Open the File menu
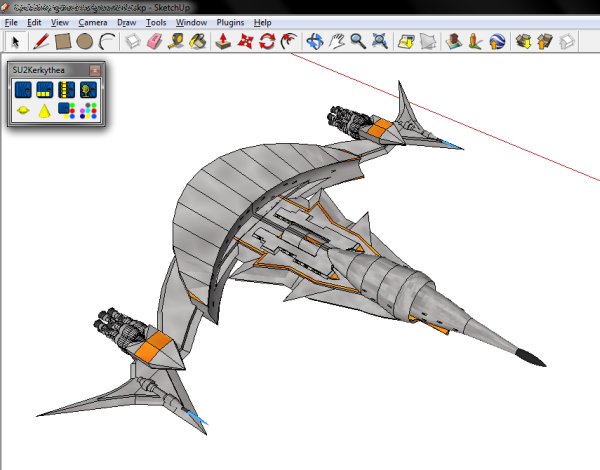 coord(11,23)
